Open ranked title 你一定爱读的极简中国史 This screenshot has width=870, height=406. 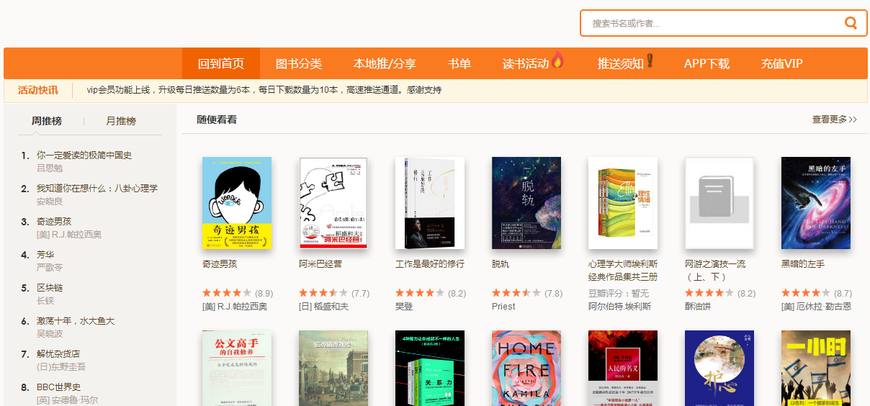[84, 155]
